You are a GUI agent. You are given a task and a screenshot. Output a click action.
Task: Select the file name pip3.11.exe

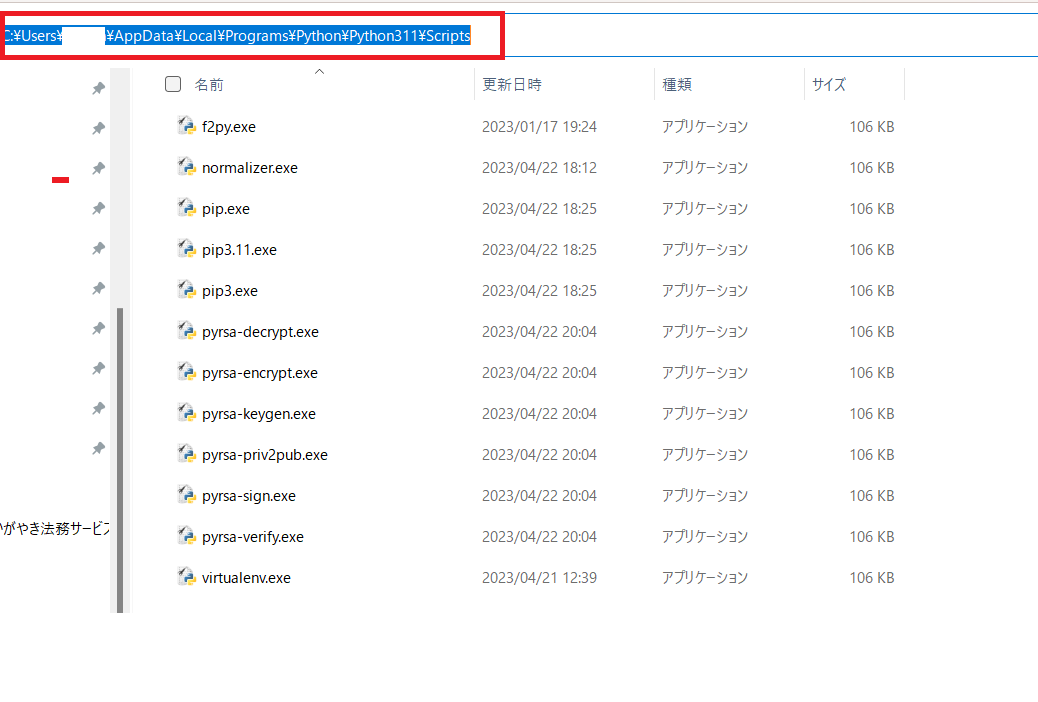coord(239,250)
